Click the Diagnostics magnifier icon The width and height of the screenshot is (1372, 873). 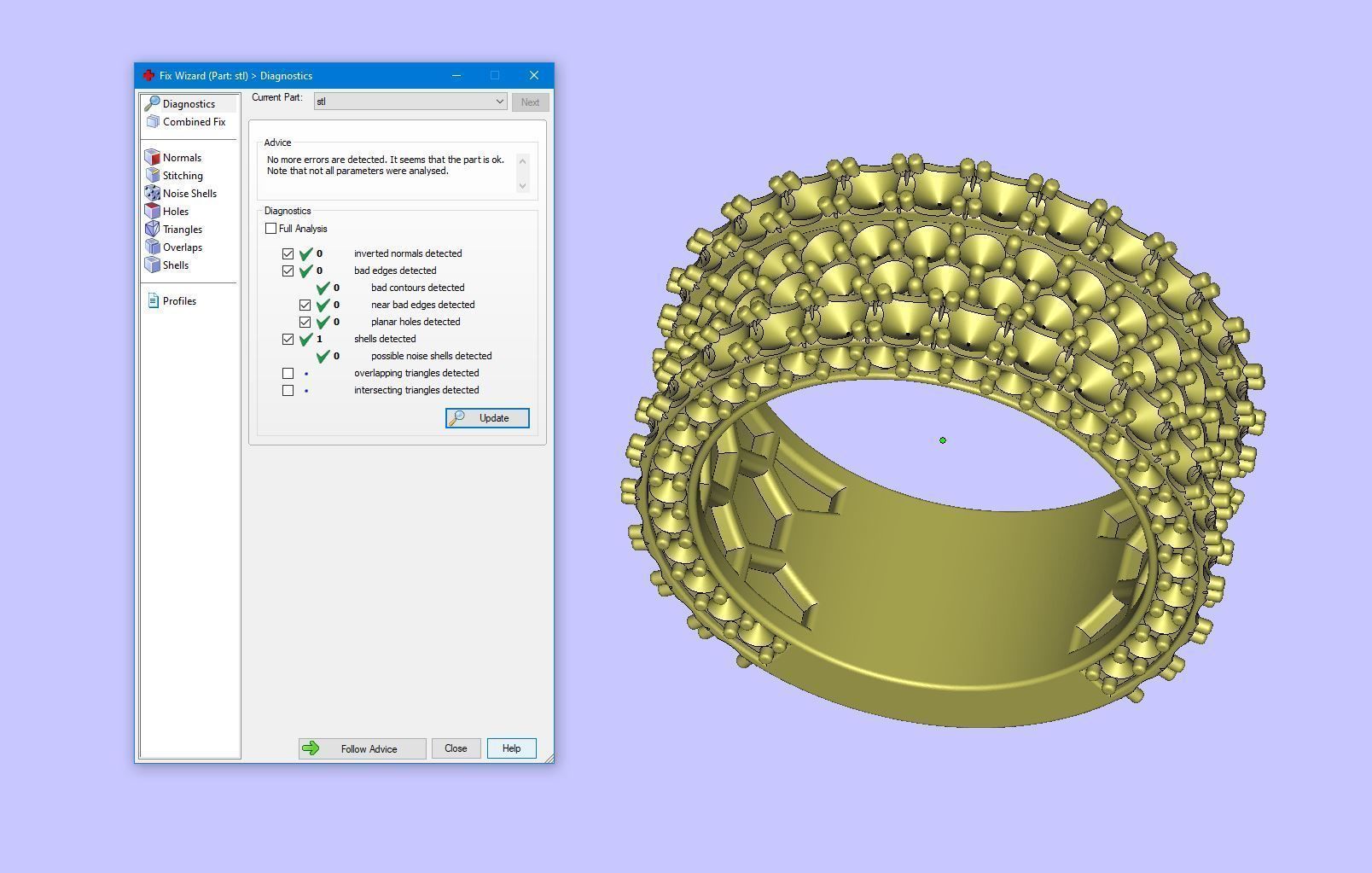(x=152, y=103)
